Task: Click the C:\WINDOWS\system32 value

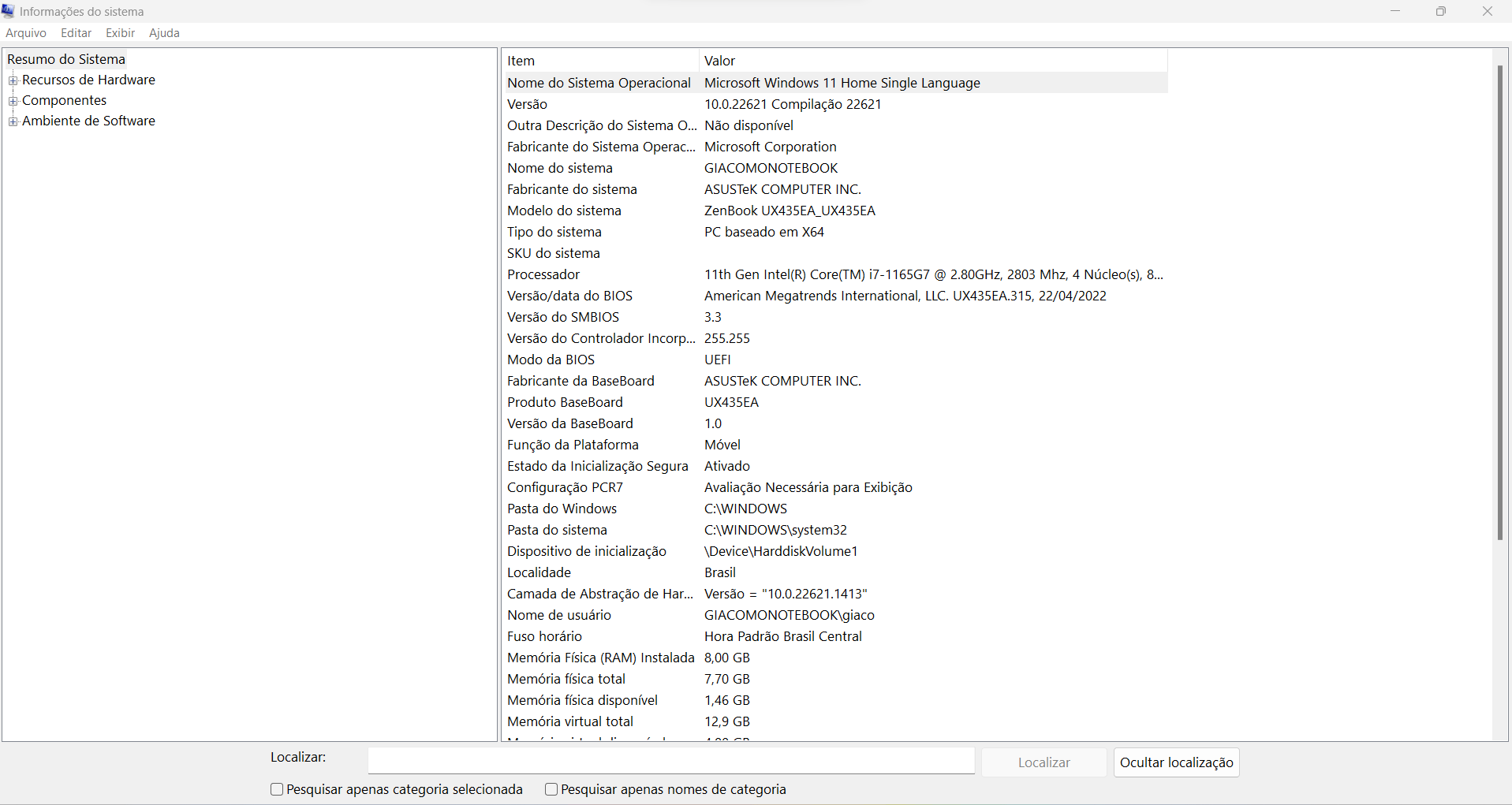Action: (x=775, y=530)
